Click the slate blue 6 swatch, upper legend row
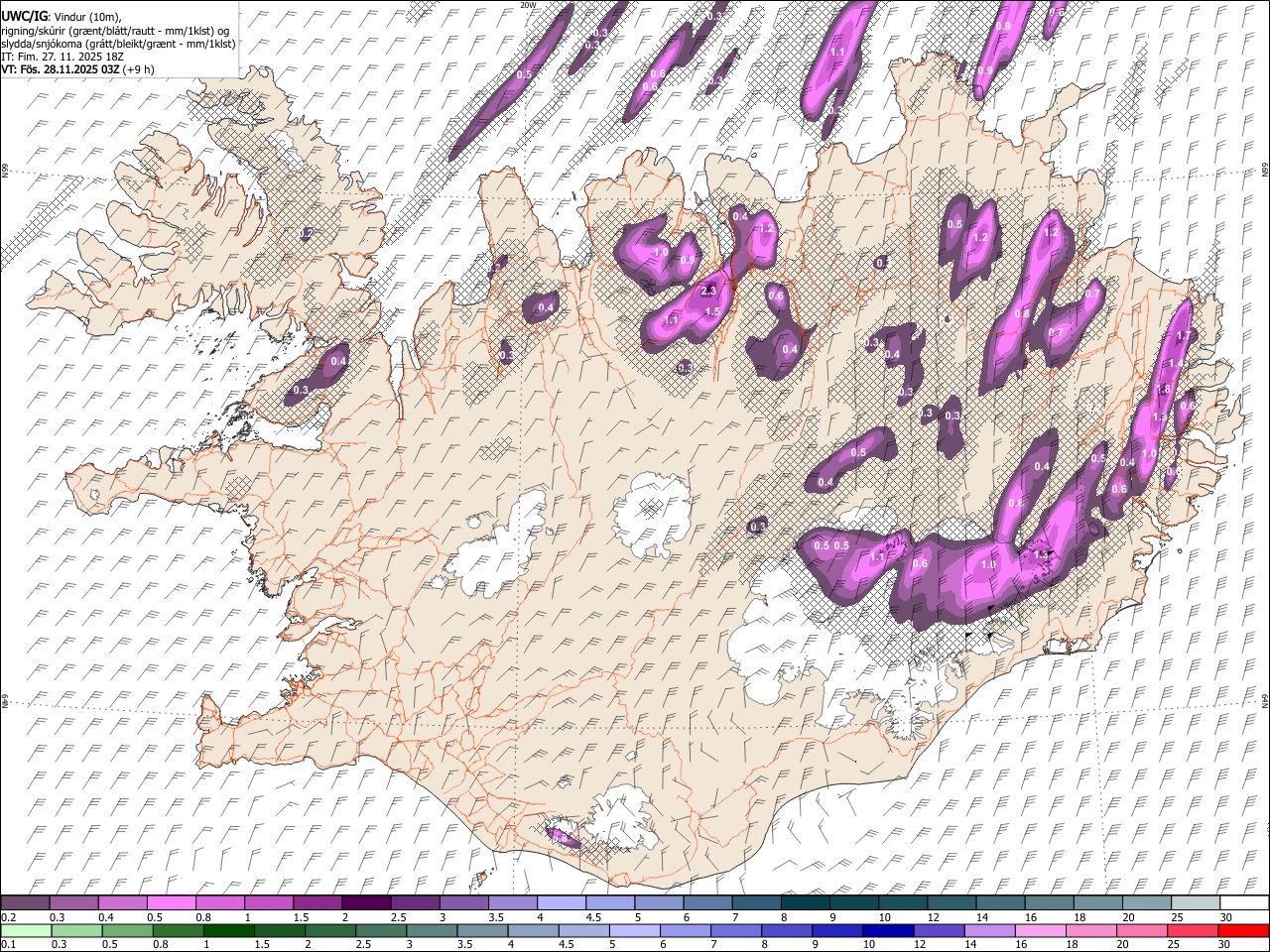 tap(707, 903)
